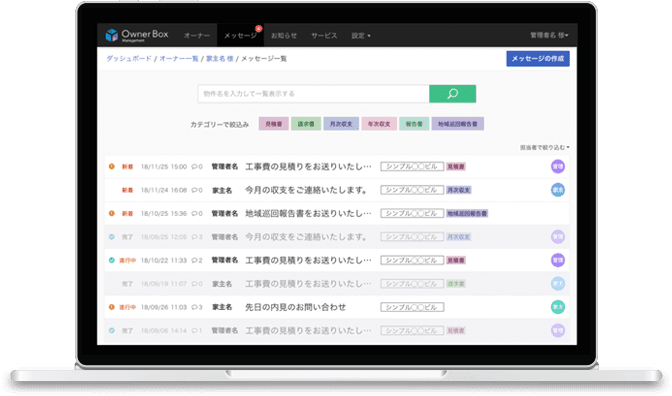
Task: Click faded purple avatar on 18/09/25 12:05 row
Action: pos(558,237)
